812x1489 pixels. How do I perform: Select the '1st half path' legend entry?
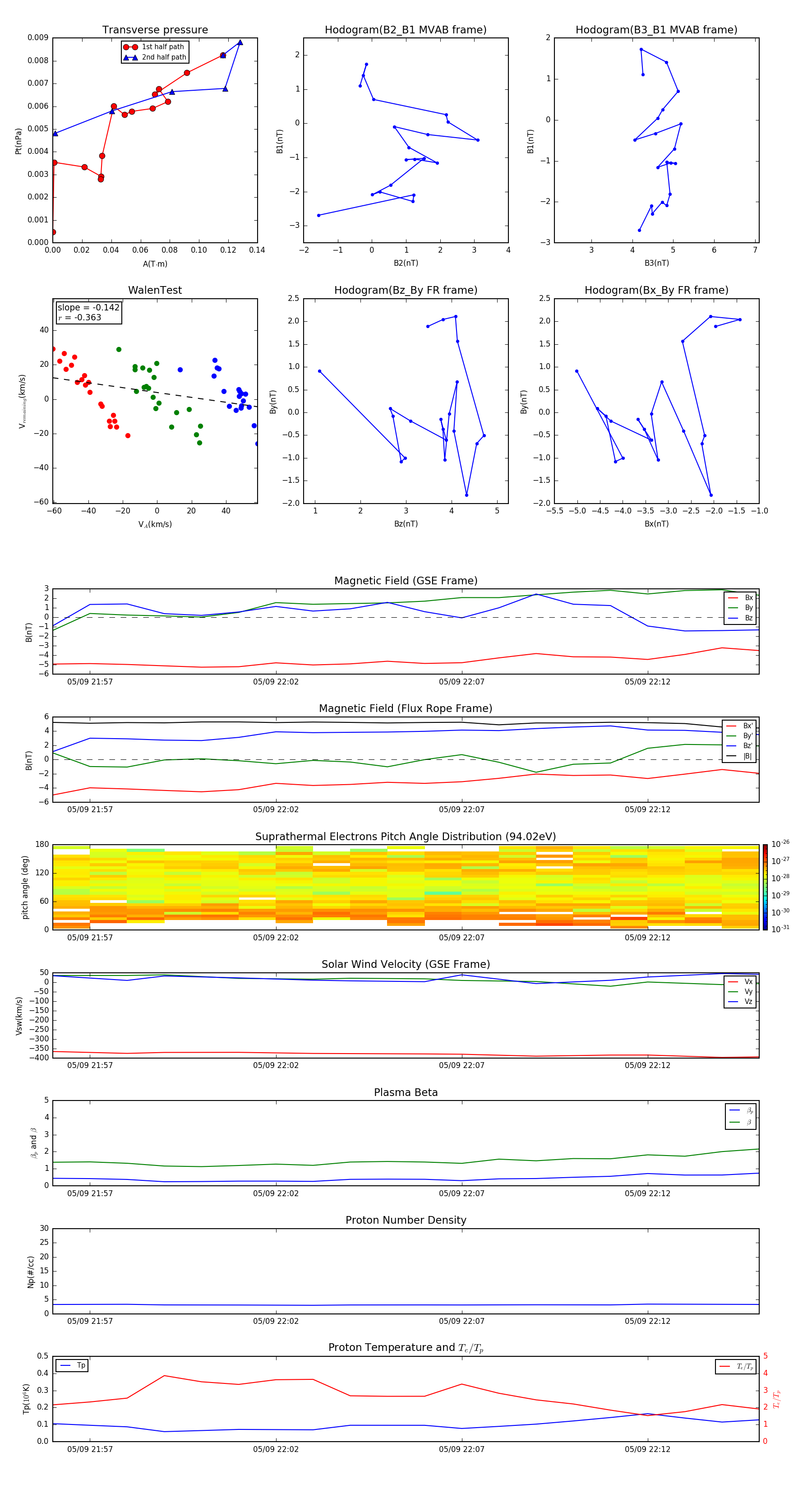(154, 47)
